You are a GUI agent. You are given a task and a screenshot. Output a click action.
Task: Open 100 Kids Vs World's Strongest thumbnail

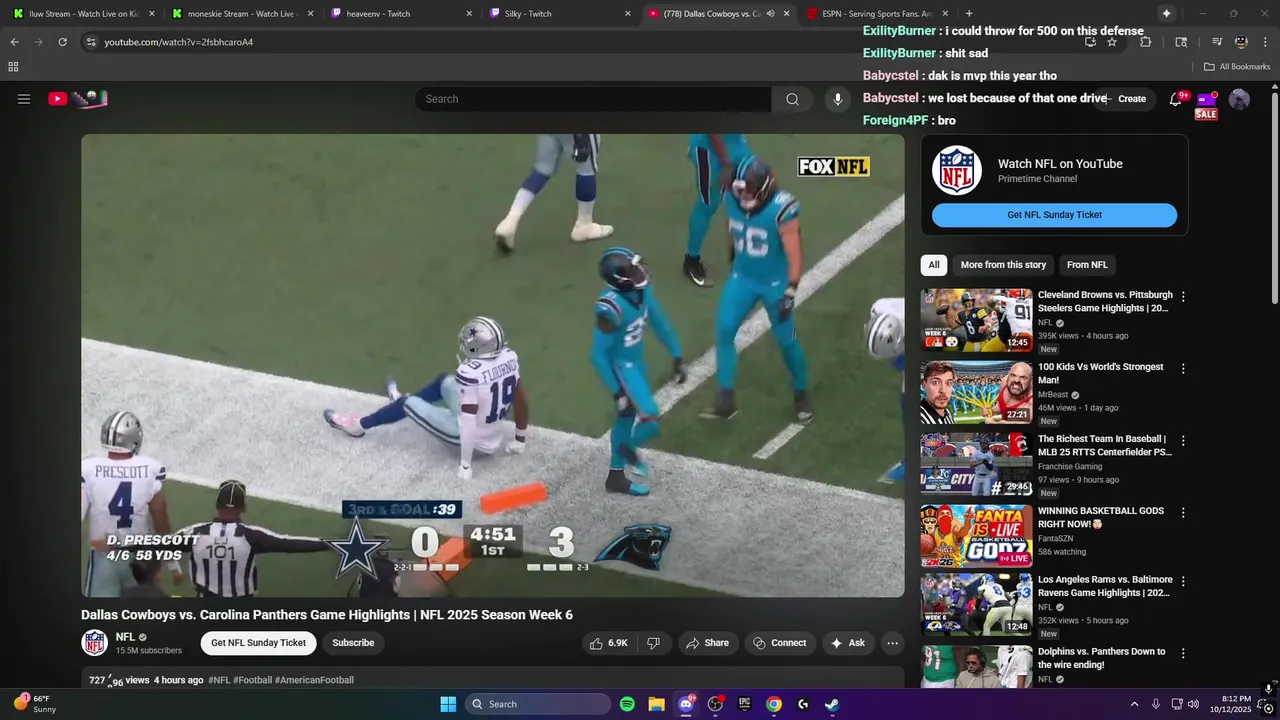(x=976, y=392)
